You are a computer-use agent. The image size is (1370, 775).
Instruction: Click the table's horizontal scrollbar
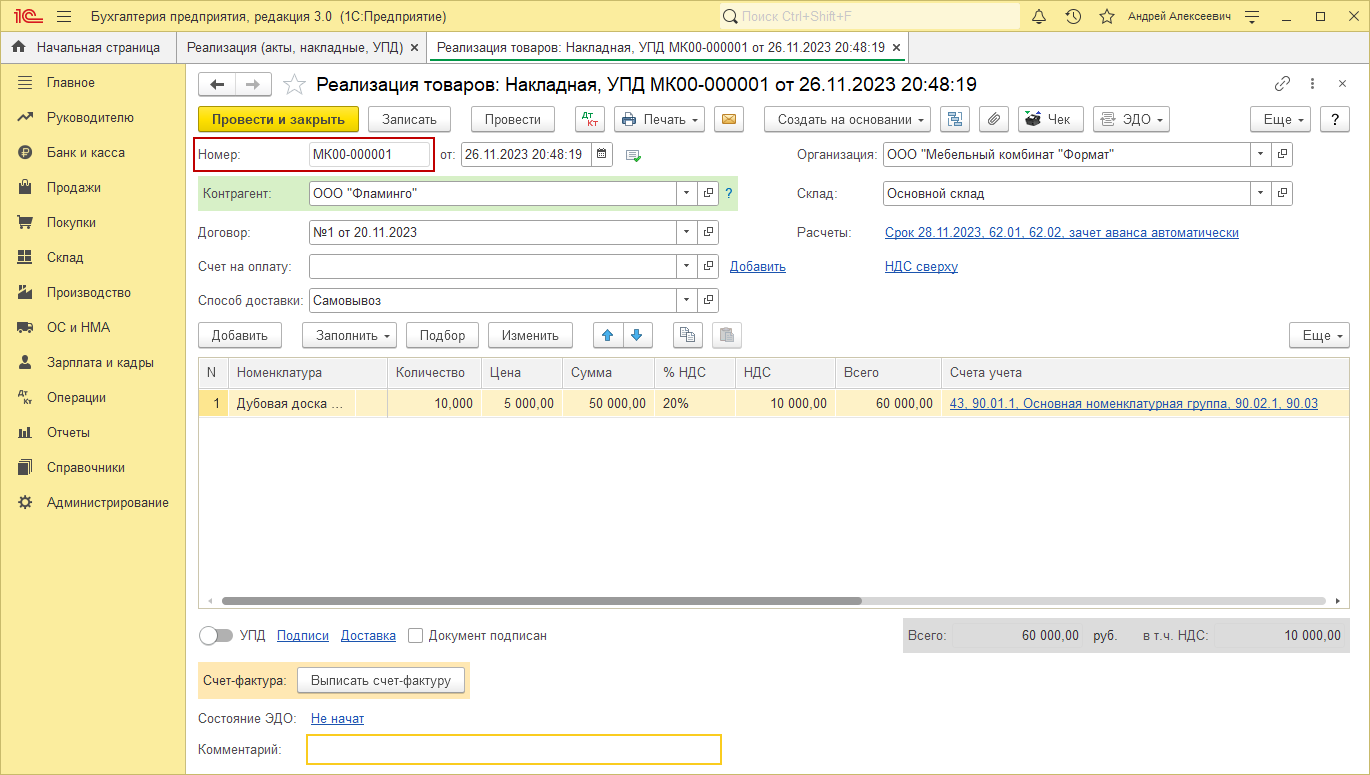541,601
